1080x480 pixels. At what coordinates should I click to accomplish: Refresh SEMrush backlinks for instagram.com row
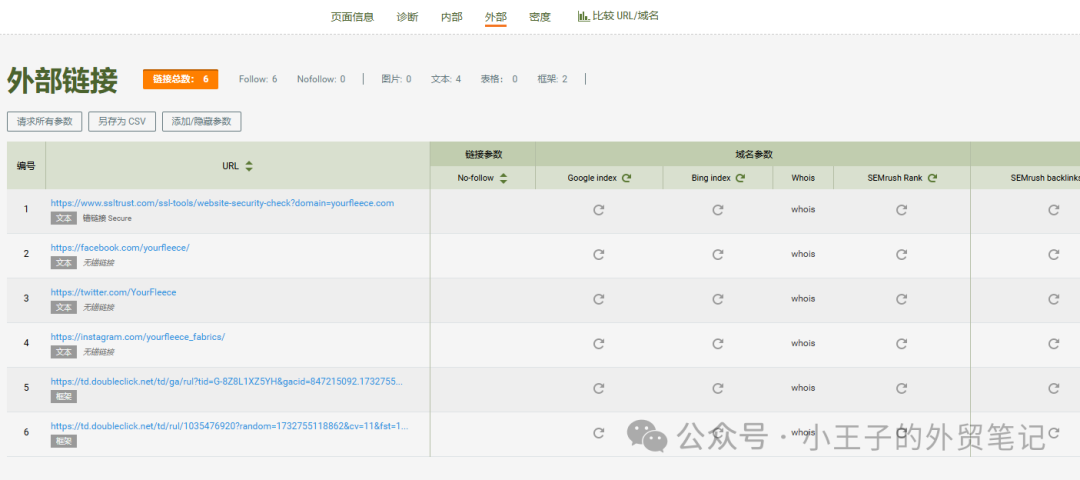coord(1053,343)
